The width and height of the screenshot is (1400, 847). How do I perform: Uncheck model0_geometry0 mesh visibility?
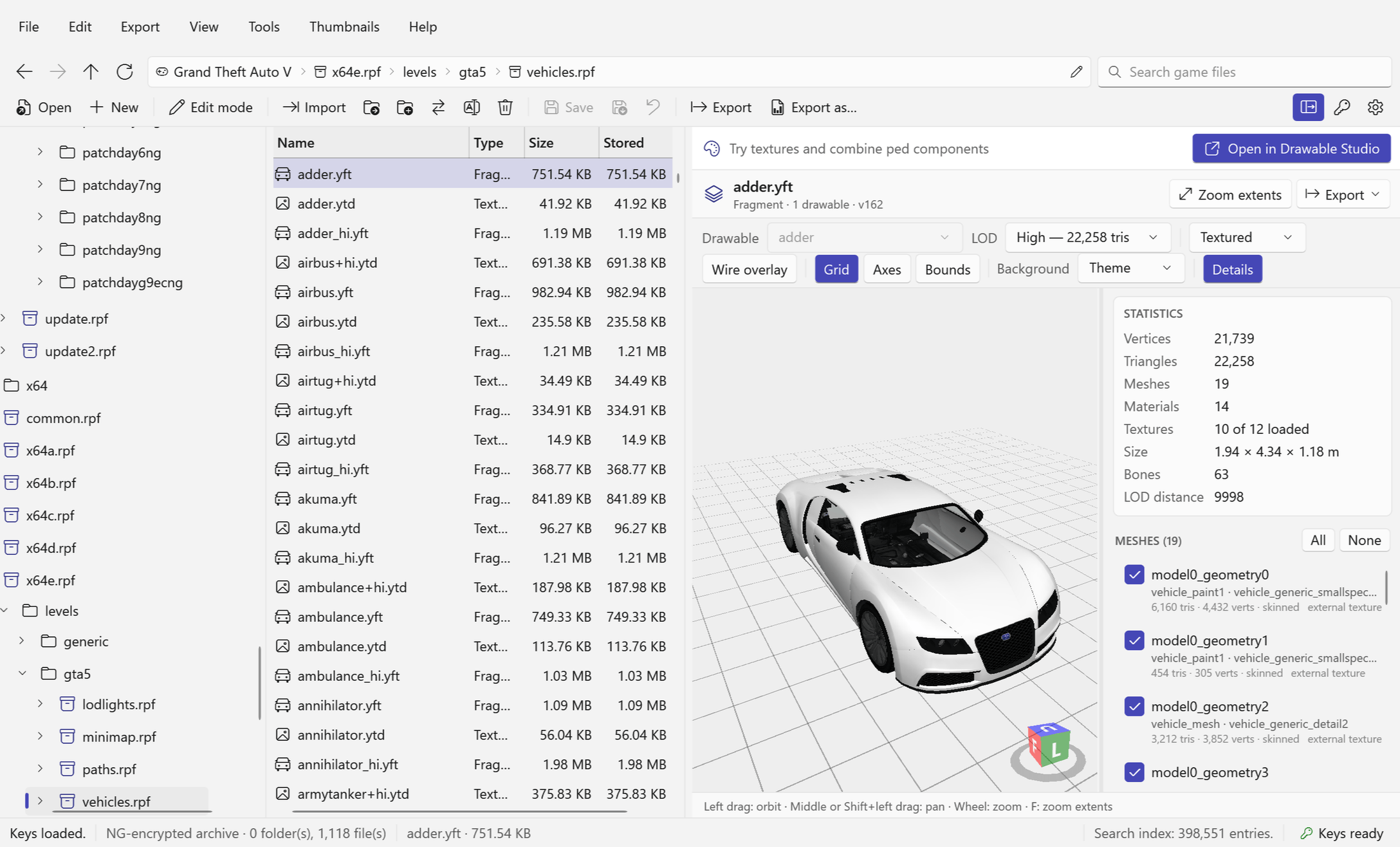[x=1134, y=574]
